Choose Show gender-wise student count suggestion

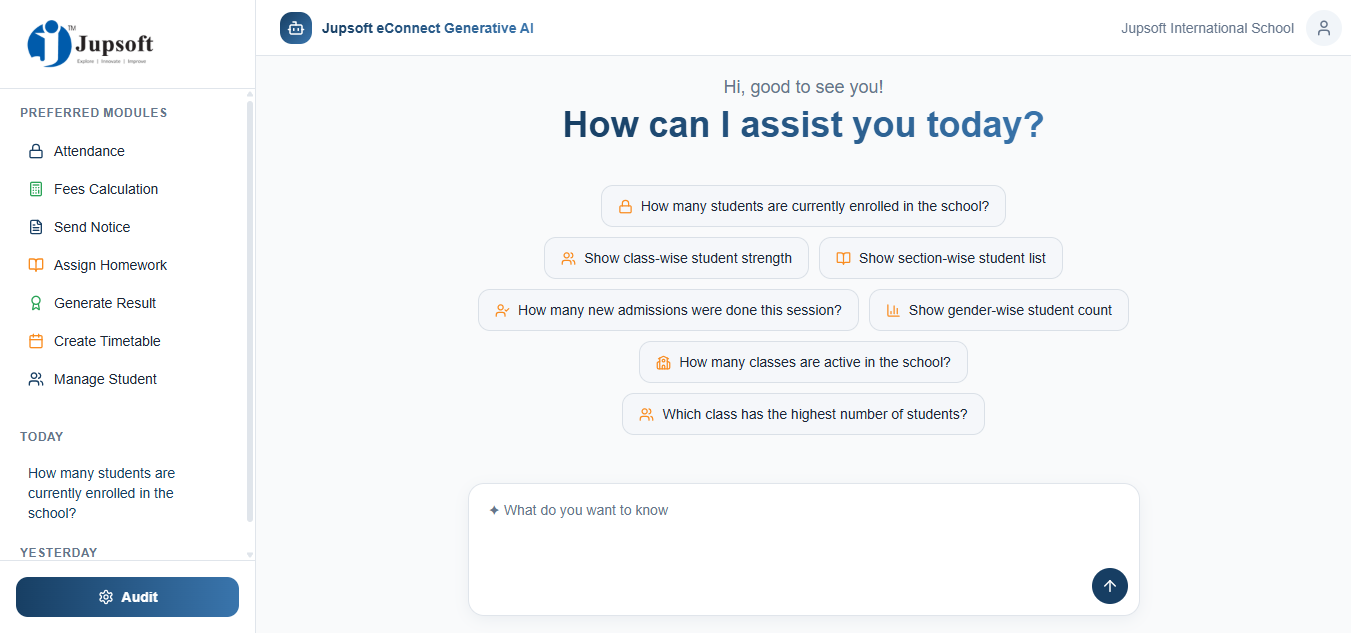tap(998, 310)
